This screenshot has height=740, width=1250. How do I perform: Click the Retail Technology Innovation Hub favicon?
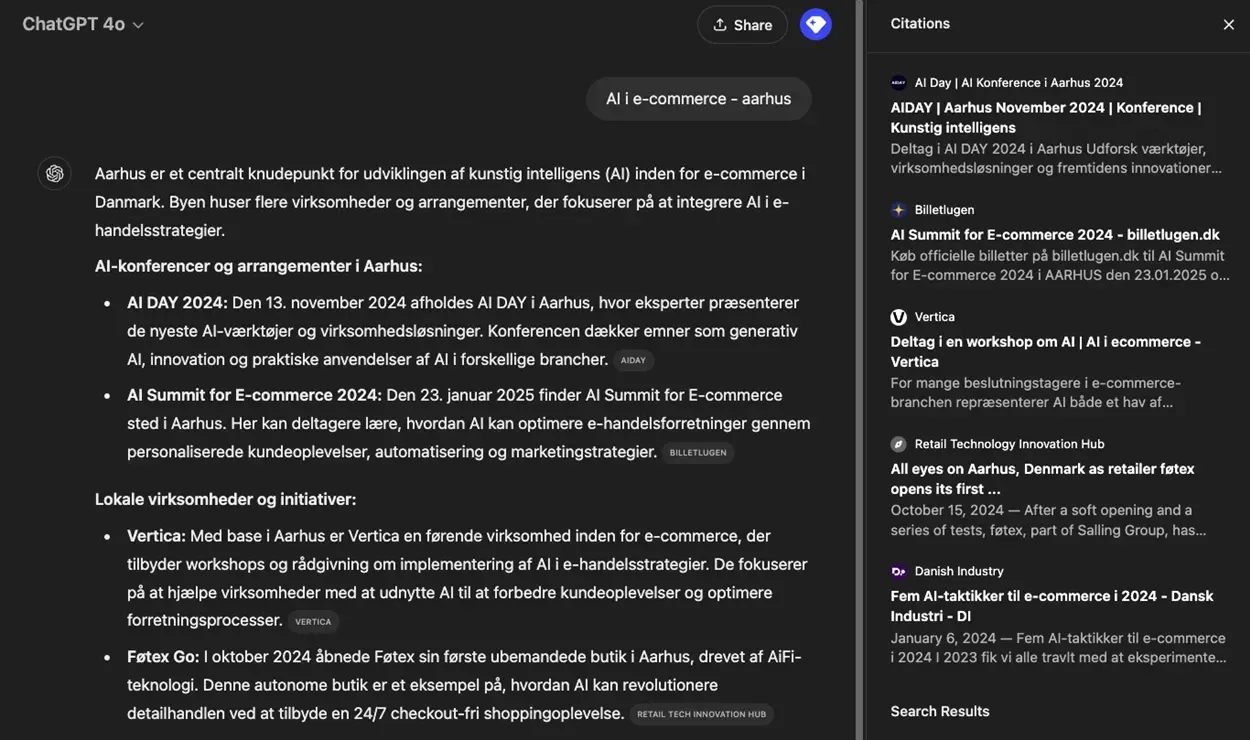tap(898, 444)
